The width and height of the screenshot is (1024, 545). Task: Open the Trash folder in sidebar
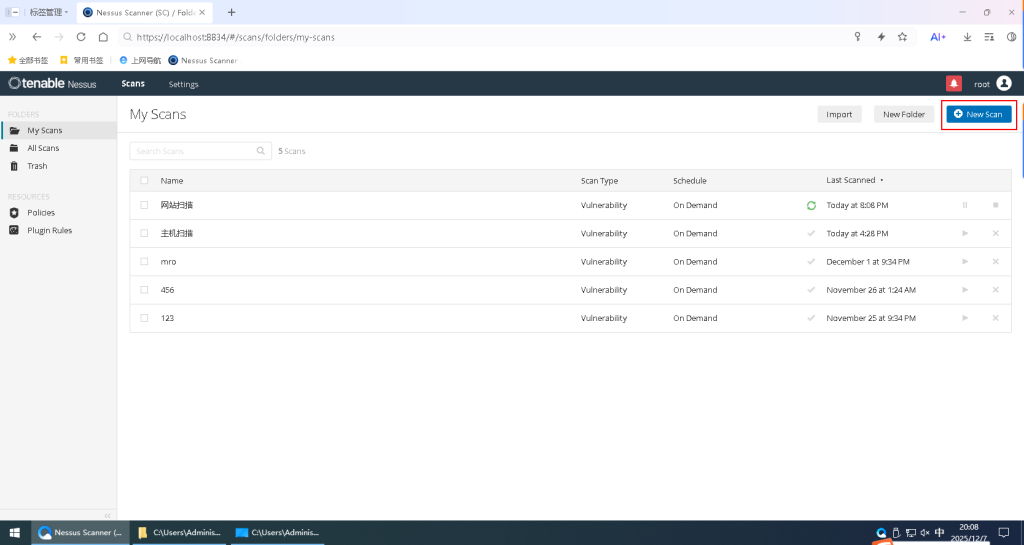point(37,166)
